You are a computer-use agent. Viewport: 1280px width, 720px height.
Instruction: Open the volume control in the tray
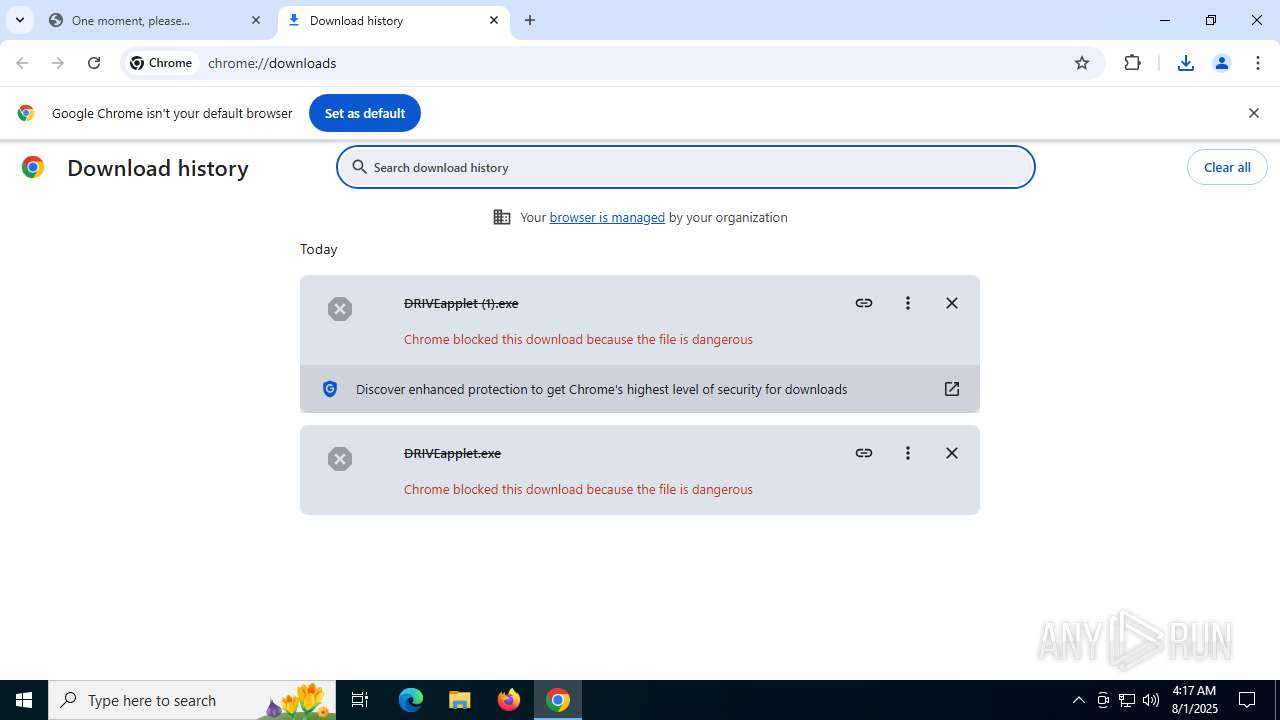coord(1150,700)
